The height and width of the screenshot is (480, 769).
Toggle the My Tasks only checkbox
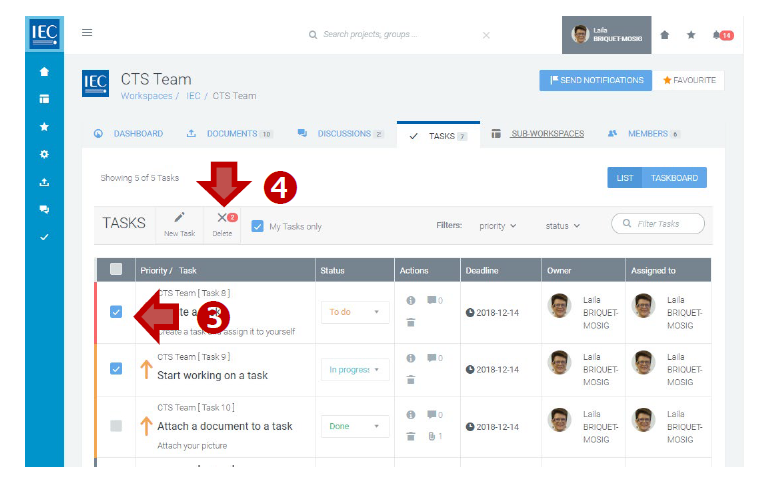coord(258,226)
